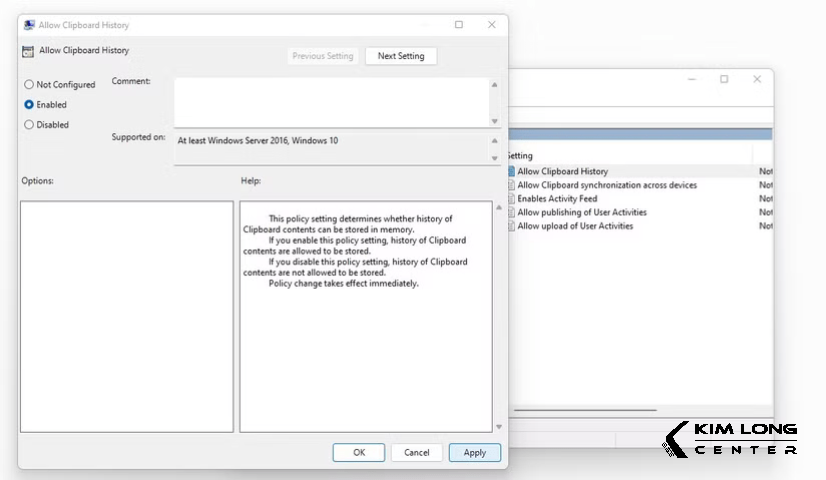826x480 pixels.
Task: Click the Comment box scroll-up arrow
Action: [x=494, y=85]
